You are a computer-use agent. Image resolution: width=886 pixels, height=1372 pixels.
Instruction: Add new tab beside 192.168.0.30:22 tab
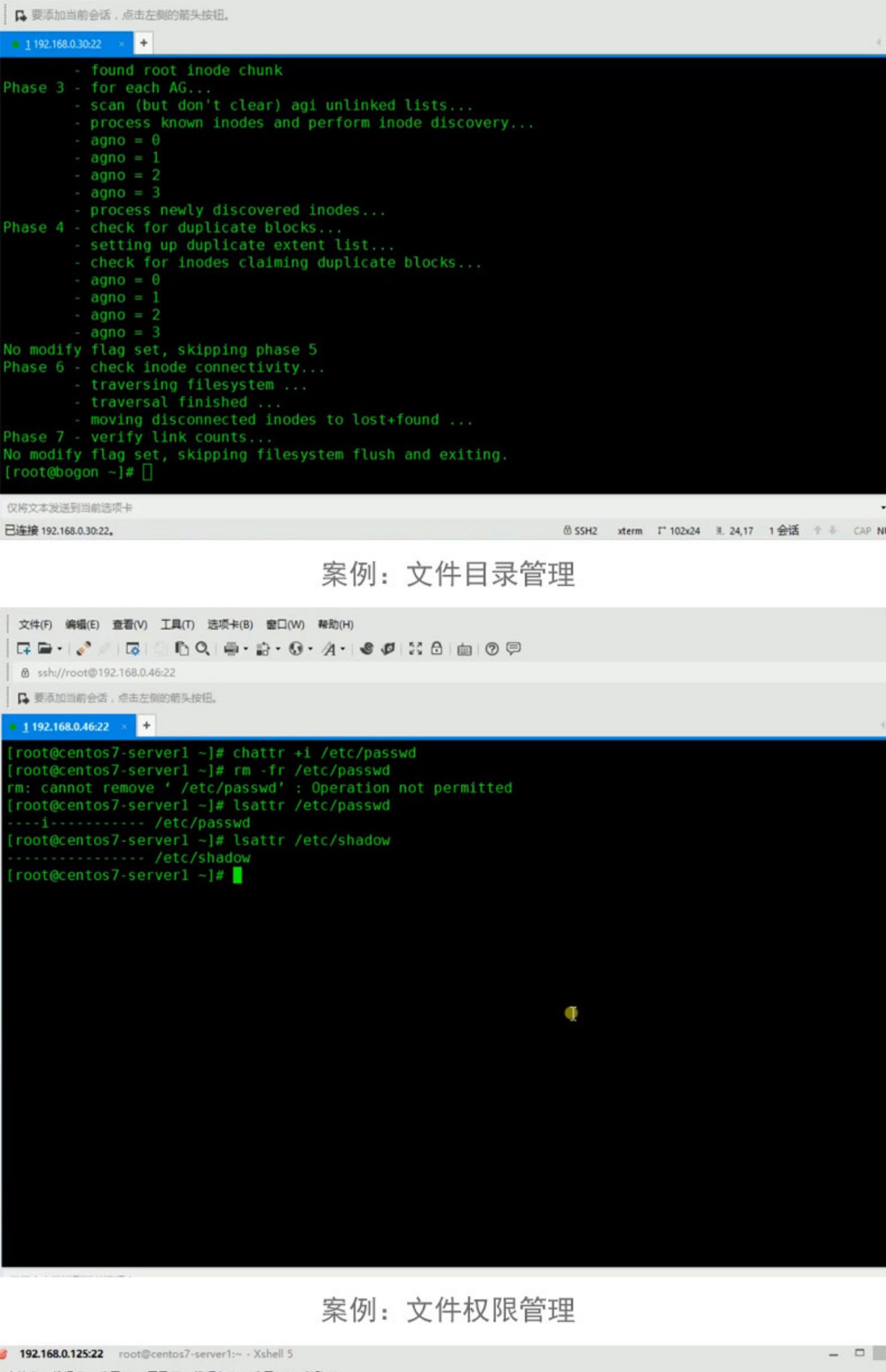coord(144,43)
